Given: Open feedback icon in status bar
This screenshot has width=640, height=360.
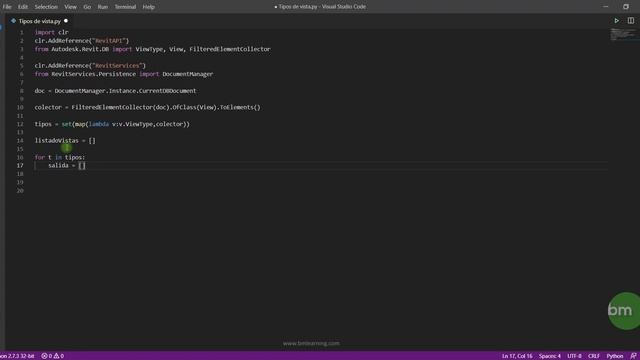Looking at the screenshot, I should tap(633, 356).
